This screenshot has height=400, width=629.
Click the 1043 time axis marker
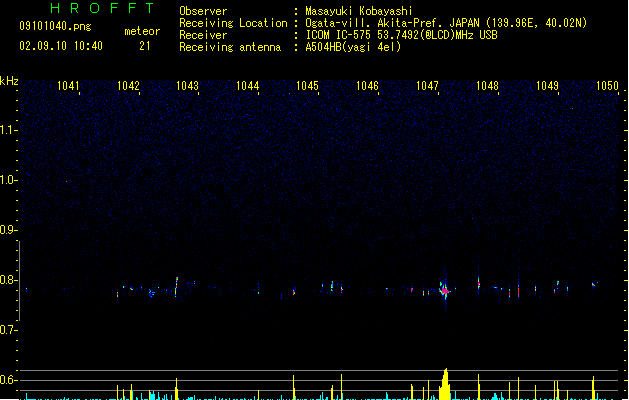click(187, 86)
